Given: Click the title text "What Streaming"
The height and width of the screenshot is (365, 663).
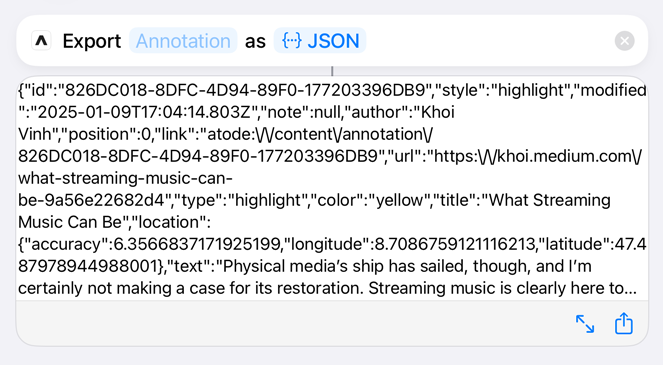Looking at the screenshot, I should pyautogui.click(x=549, y=200).
